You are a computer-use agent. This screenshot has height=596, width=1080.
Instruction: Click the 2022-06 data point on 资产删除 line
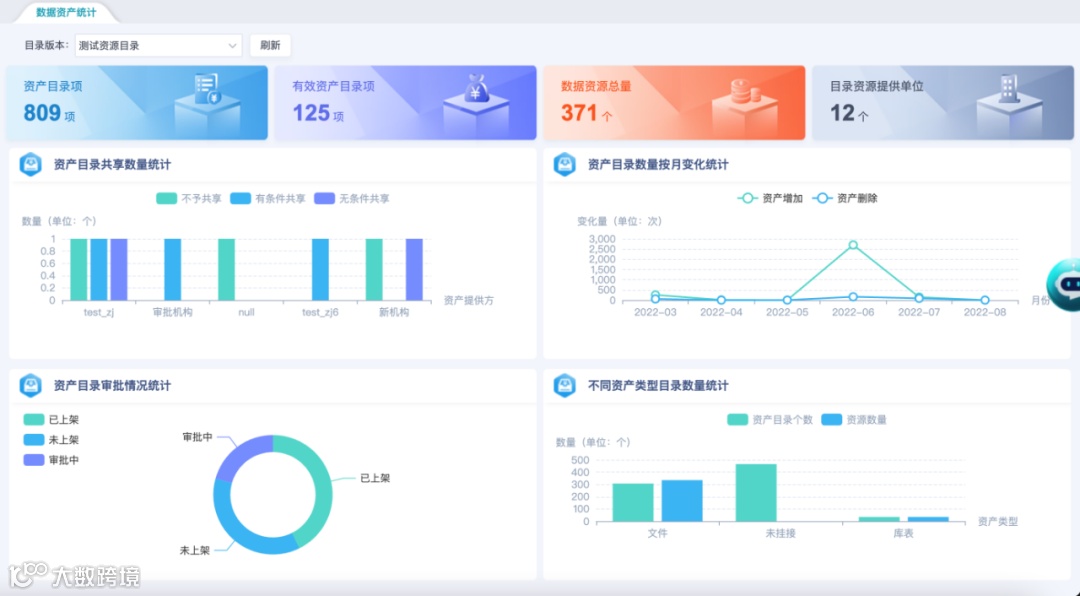pos(853,297)
